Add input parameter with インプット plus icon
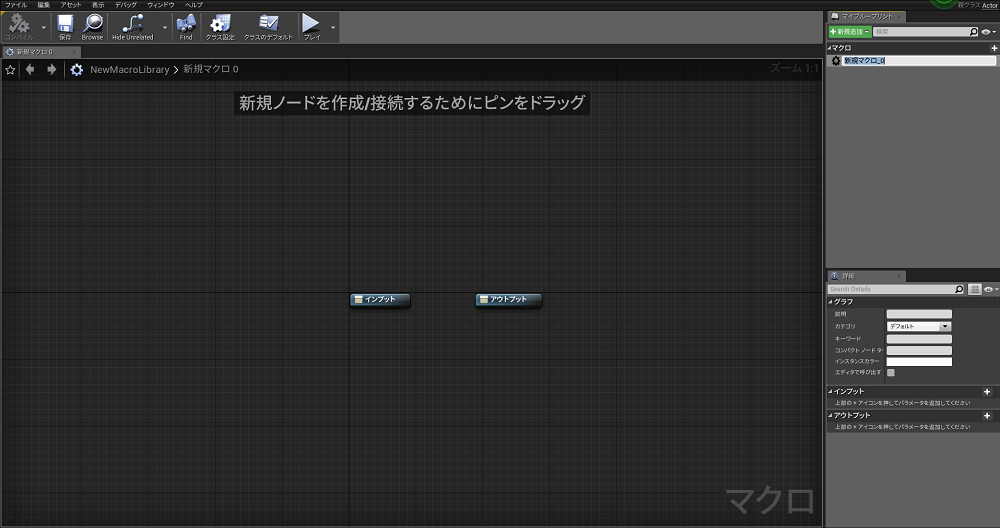 [987, 392]
